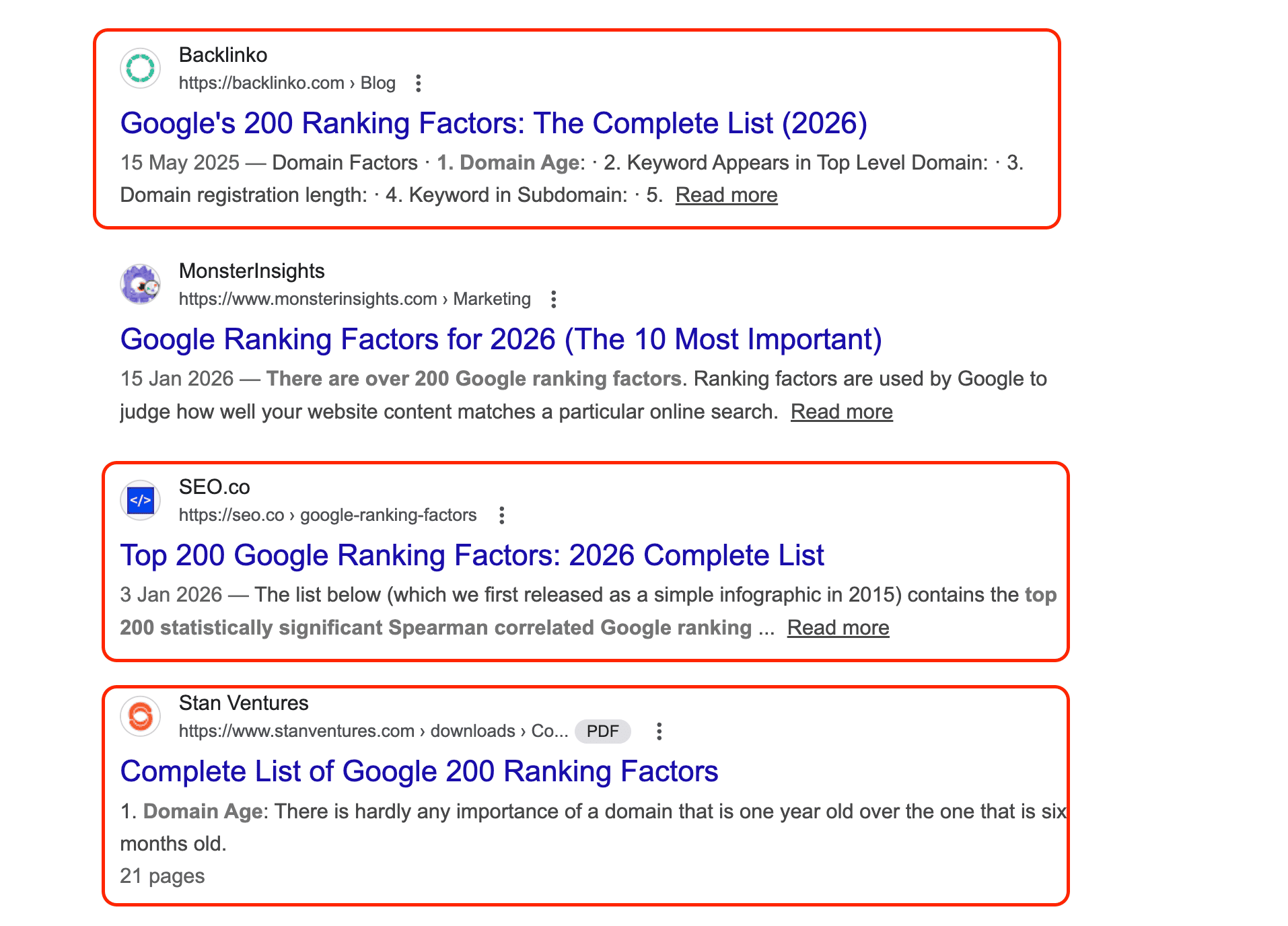The image size is (1288, 926).
Task: Click the google-ranking-factors breadcrumb link
Action: tap(388, 515)
